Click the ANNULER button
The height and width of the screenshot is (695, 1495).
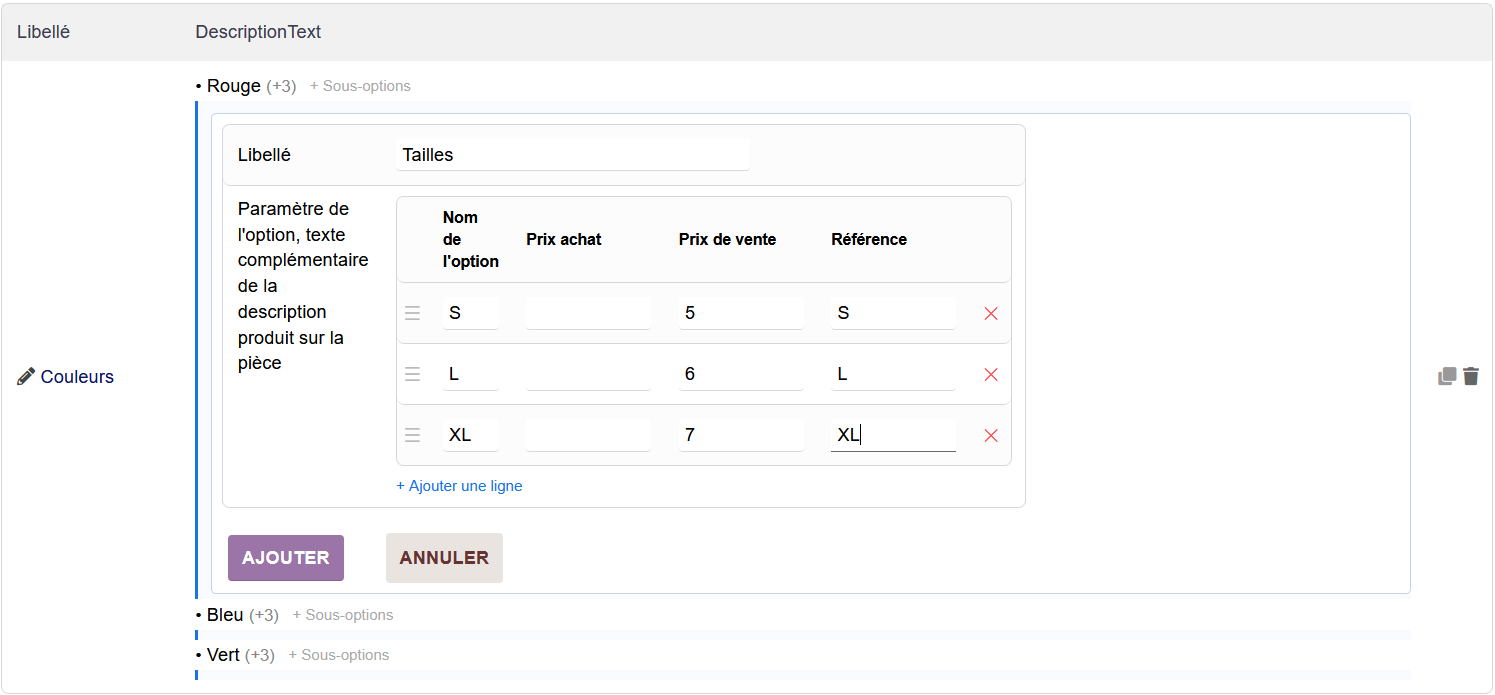(444, 558)
